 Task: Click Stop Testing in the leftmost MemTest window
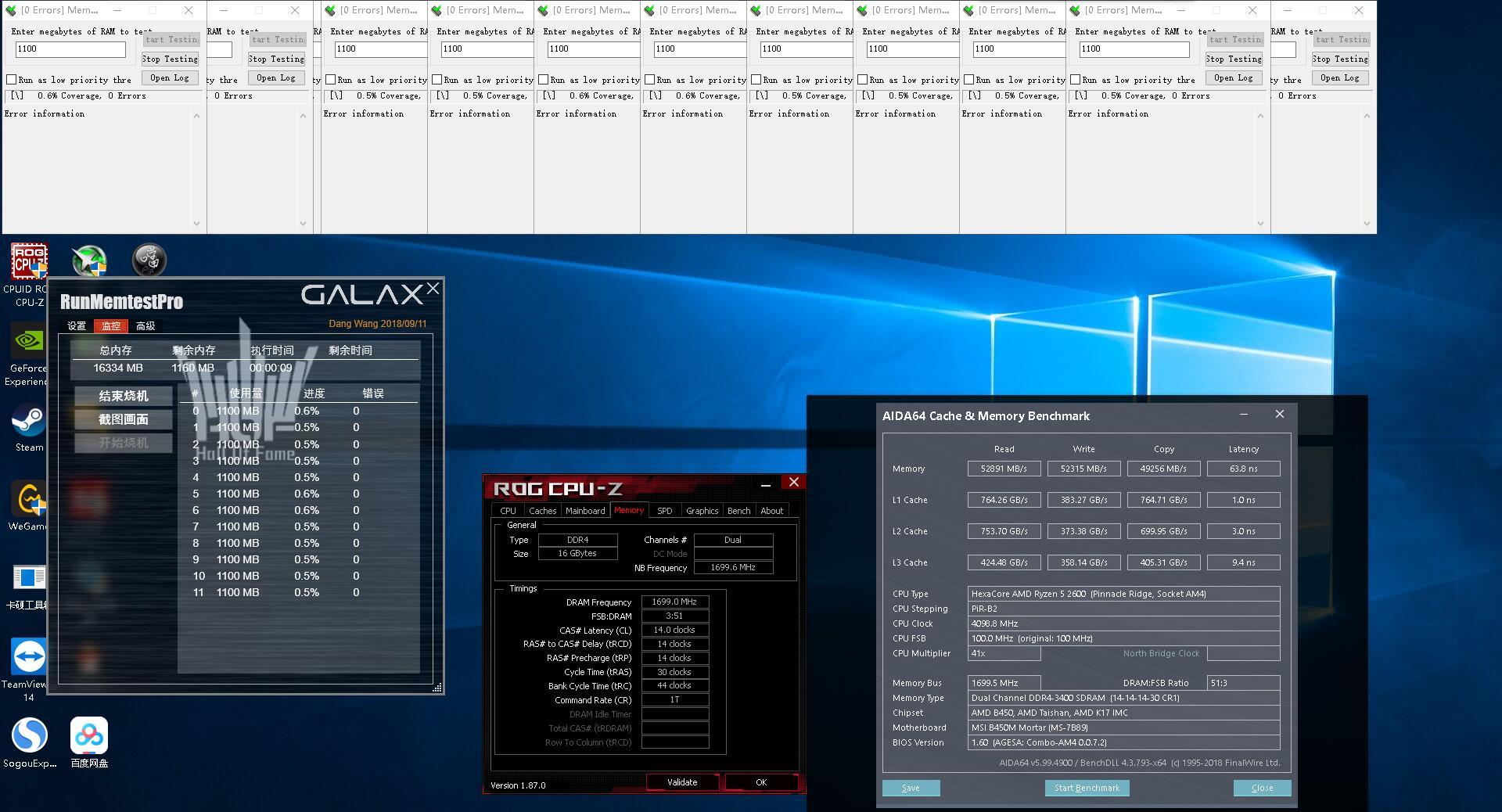pyautogui.click(x=170, y=59)
